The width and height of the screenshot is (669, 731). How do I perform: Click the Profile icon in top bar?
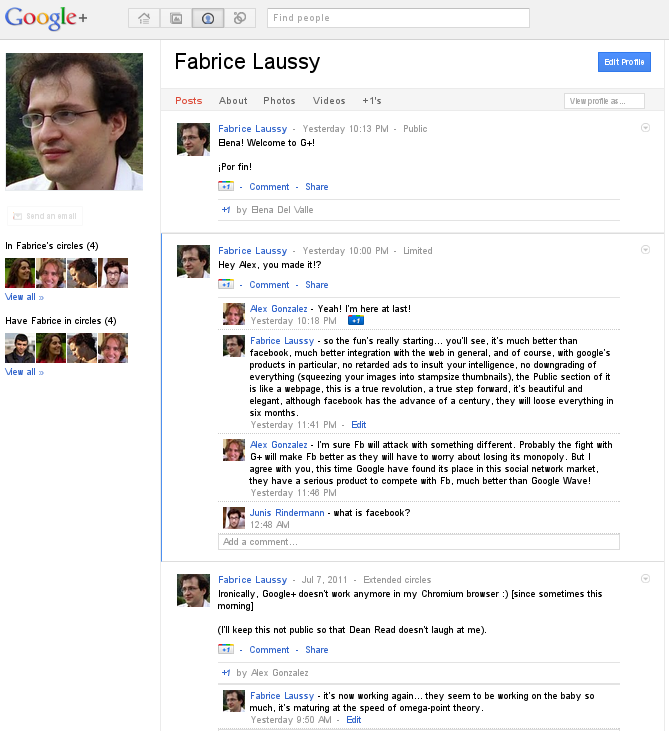tap(207, 18)
